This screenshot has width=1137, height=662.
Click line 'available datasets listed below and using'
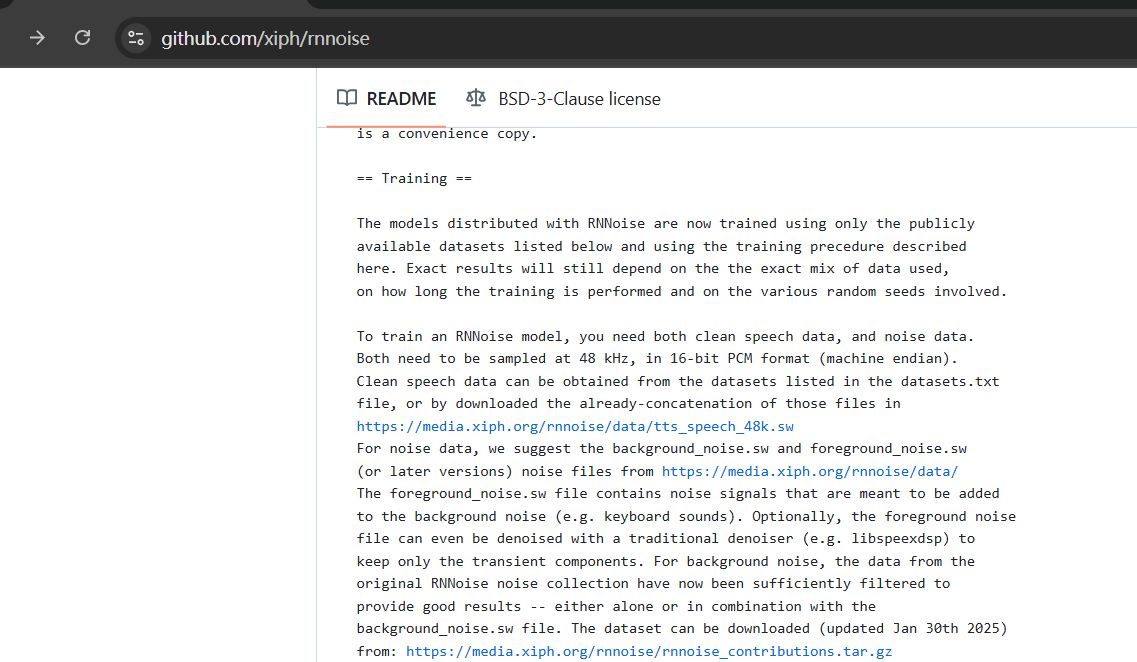coord(661,247)
